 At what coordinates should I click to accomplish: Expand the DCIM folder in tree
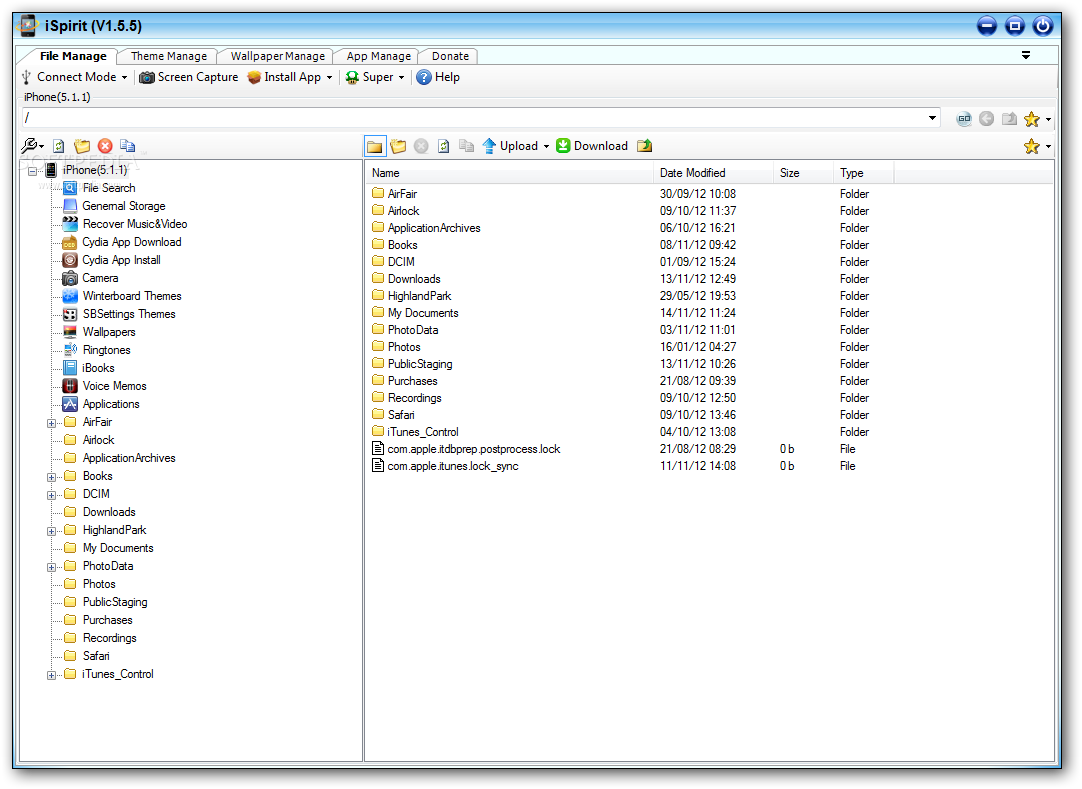tap(51, 495)
